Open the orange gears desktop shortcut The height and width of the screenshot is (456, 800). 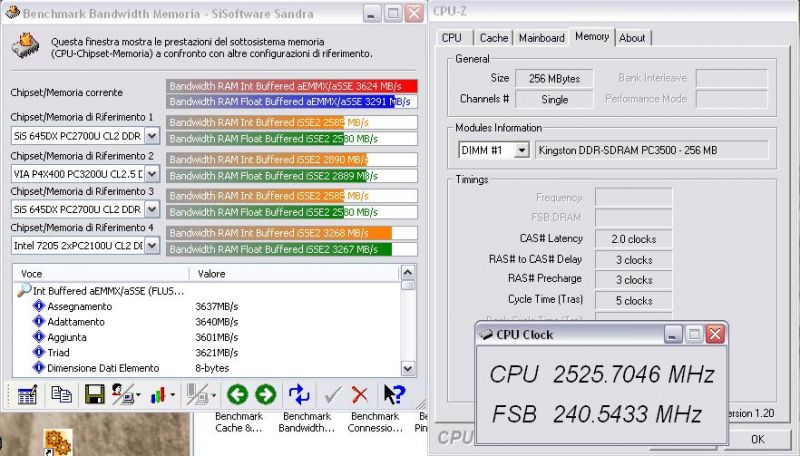click(57, 442)
